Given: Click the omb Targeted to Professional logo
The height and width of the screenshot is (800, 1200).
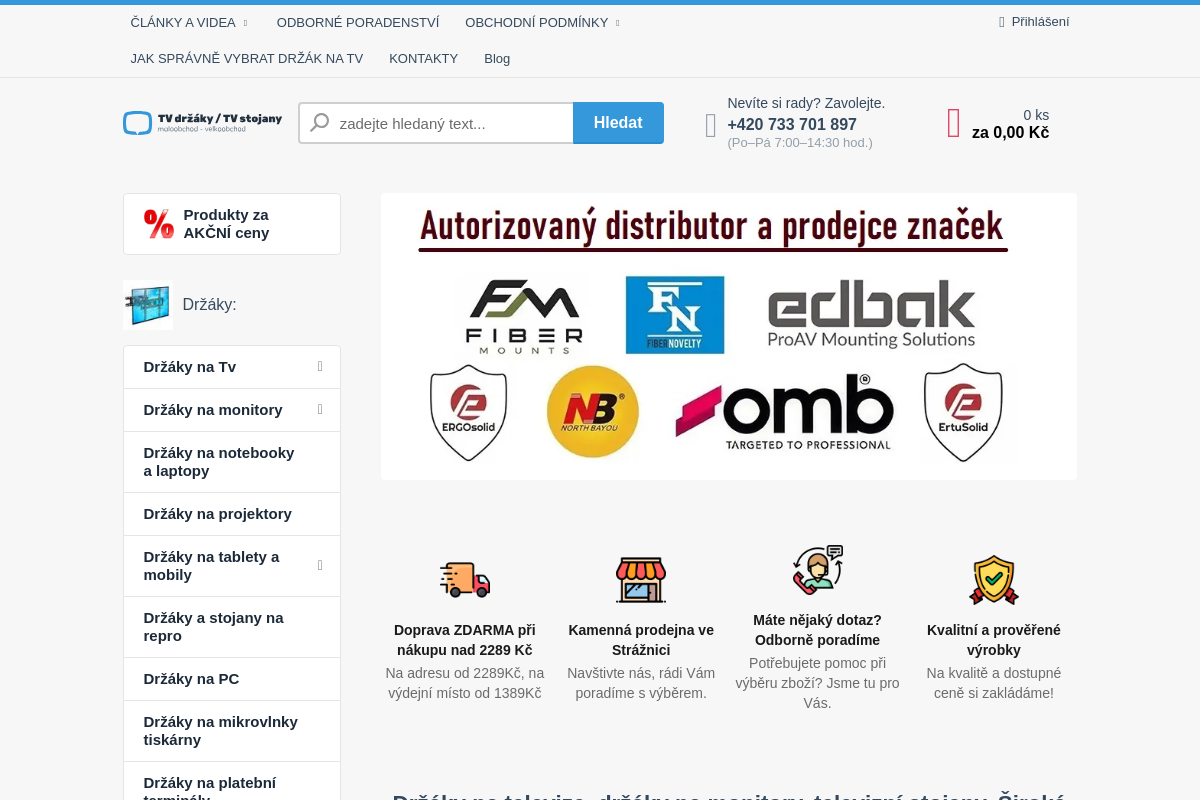Looking at the screenshot, I should click(785, 412).
